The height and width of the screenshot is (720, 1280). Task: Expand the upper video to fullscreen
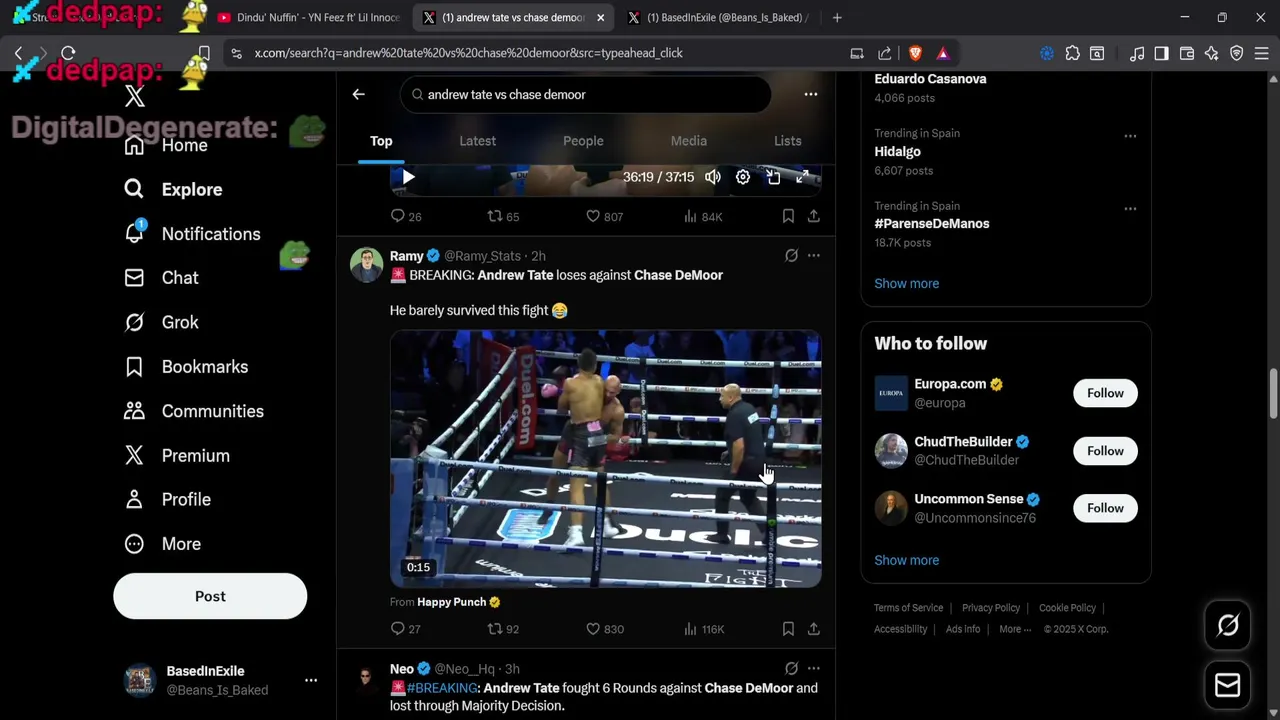[802, 177]
